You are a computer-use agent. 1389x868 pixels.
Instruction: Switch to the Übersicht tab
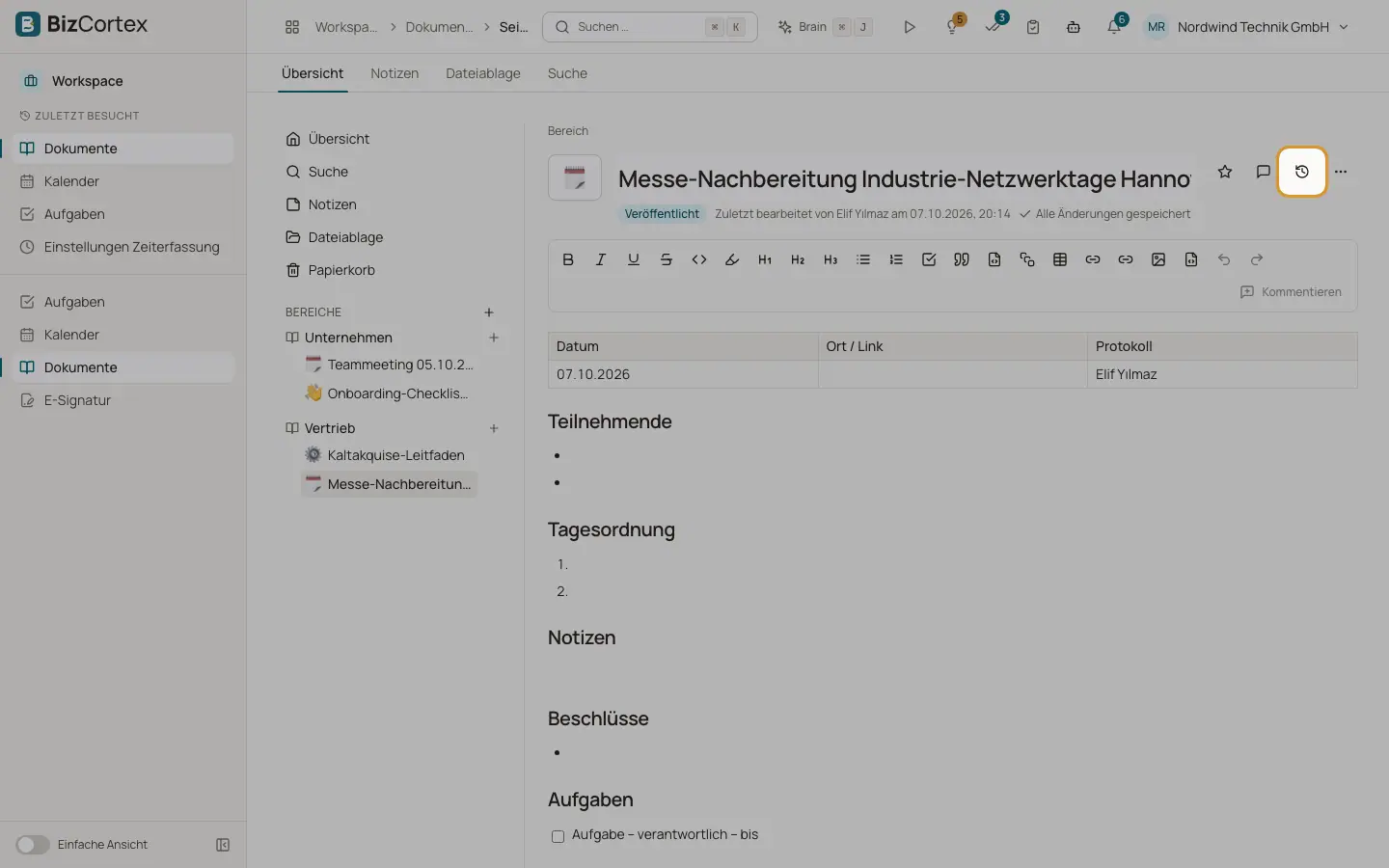313,73
